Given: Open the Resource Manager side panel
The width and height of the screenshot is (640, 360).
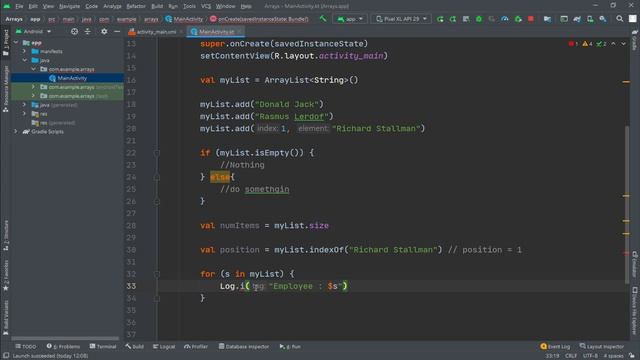Looking at the screenshot, I should click(6, 89).
